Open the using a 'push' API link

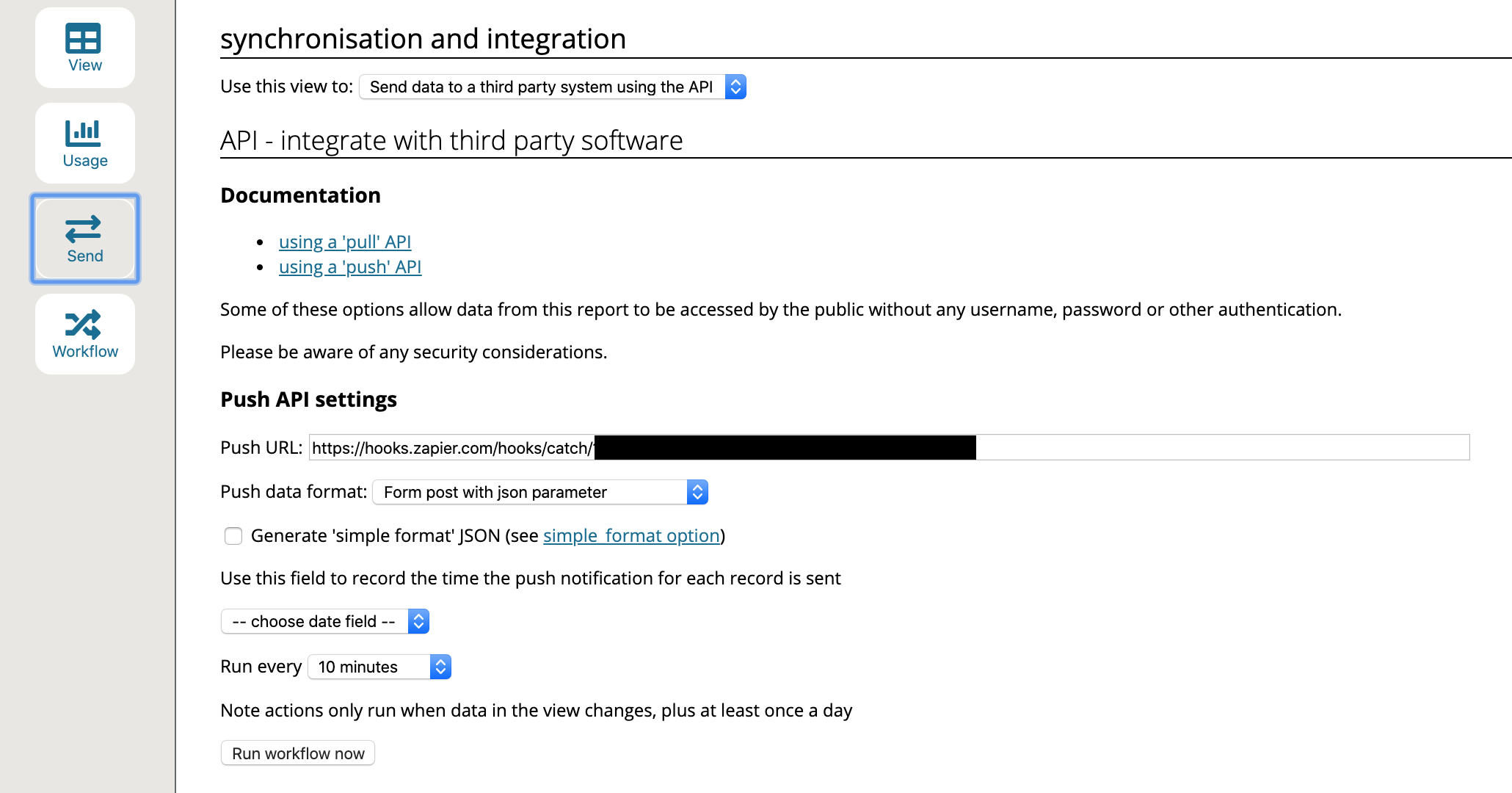click(x=350, y=267)
